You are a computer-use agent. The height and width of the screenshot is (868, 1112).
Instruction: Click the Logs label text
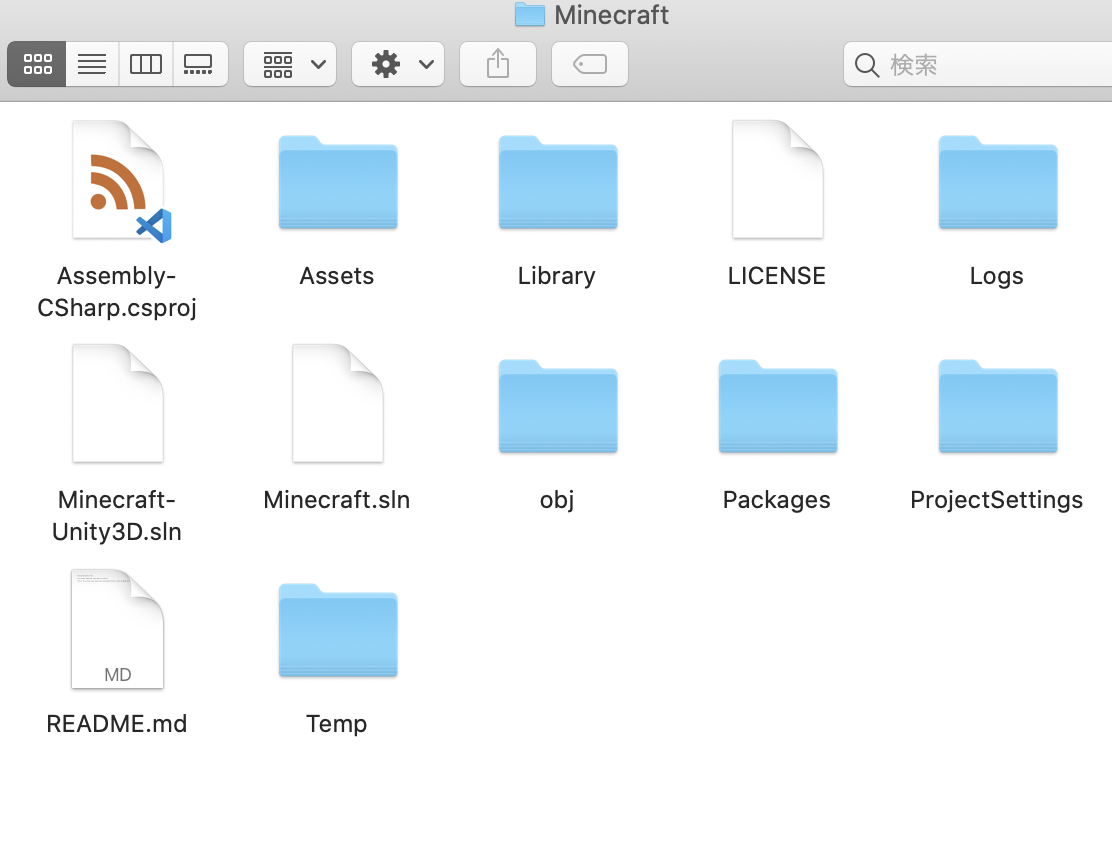click(x=996, y=276)
